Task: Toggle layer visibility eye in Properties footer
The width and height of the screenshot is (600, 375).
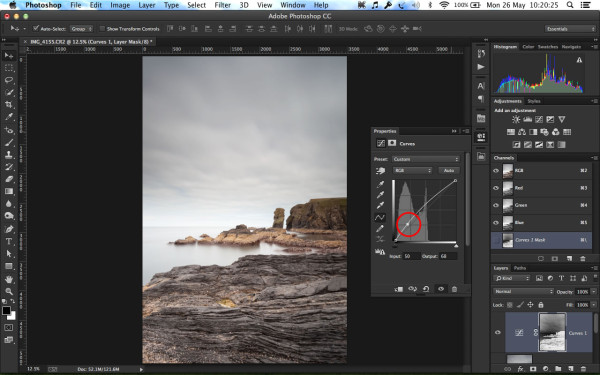Action: click(441, 289)
